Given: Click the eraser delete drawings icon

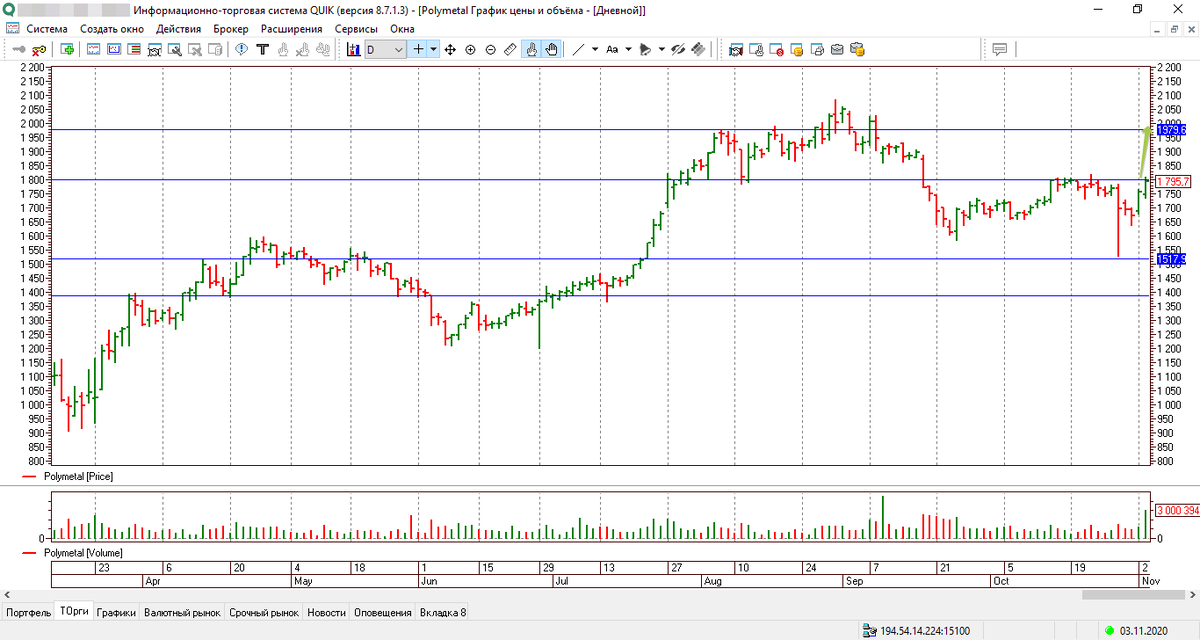Looking at the screenshot, I should pyautogui.click(x=698, y=49).
